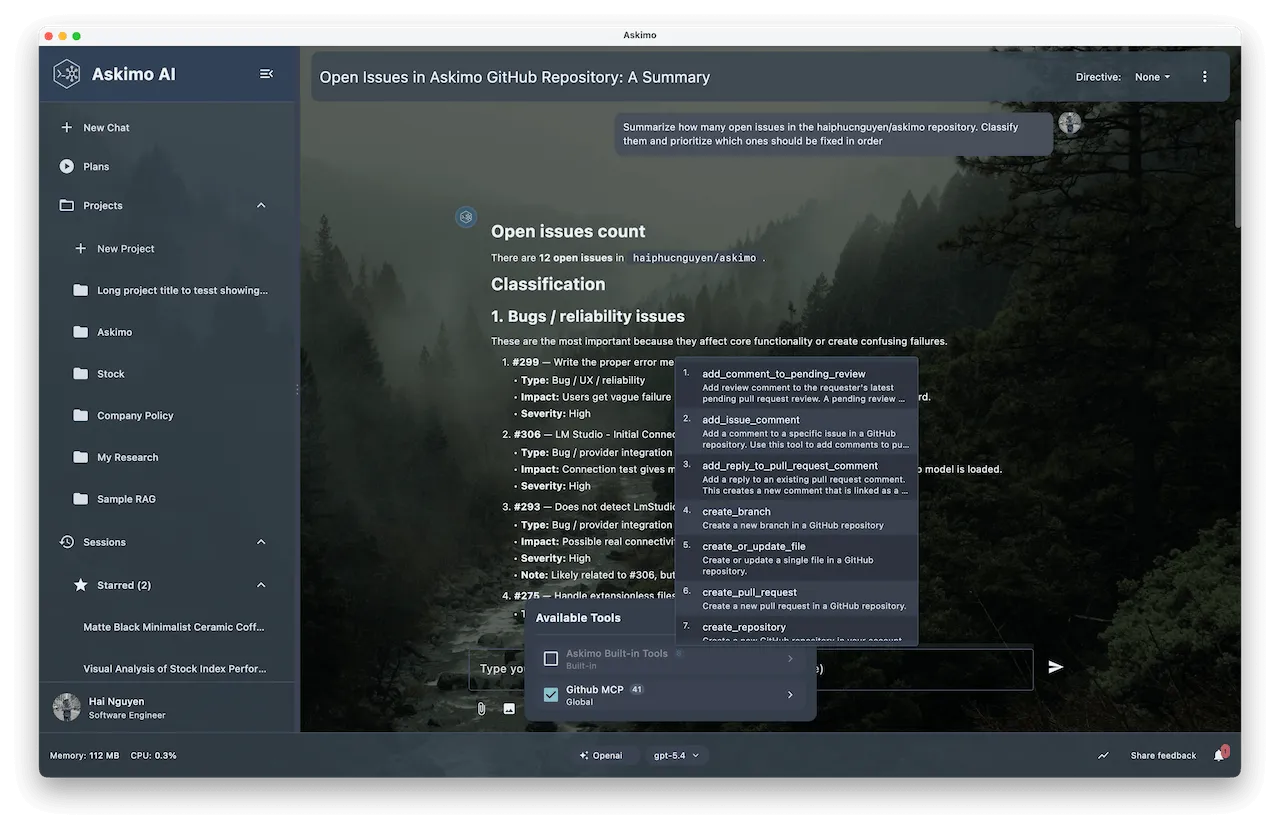The width and height of the screenshot is (1280, 829).
Task: Open the usage chart icon in status bar
Action: (x=1103, y=756)
